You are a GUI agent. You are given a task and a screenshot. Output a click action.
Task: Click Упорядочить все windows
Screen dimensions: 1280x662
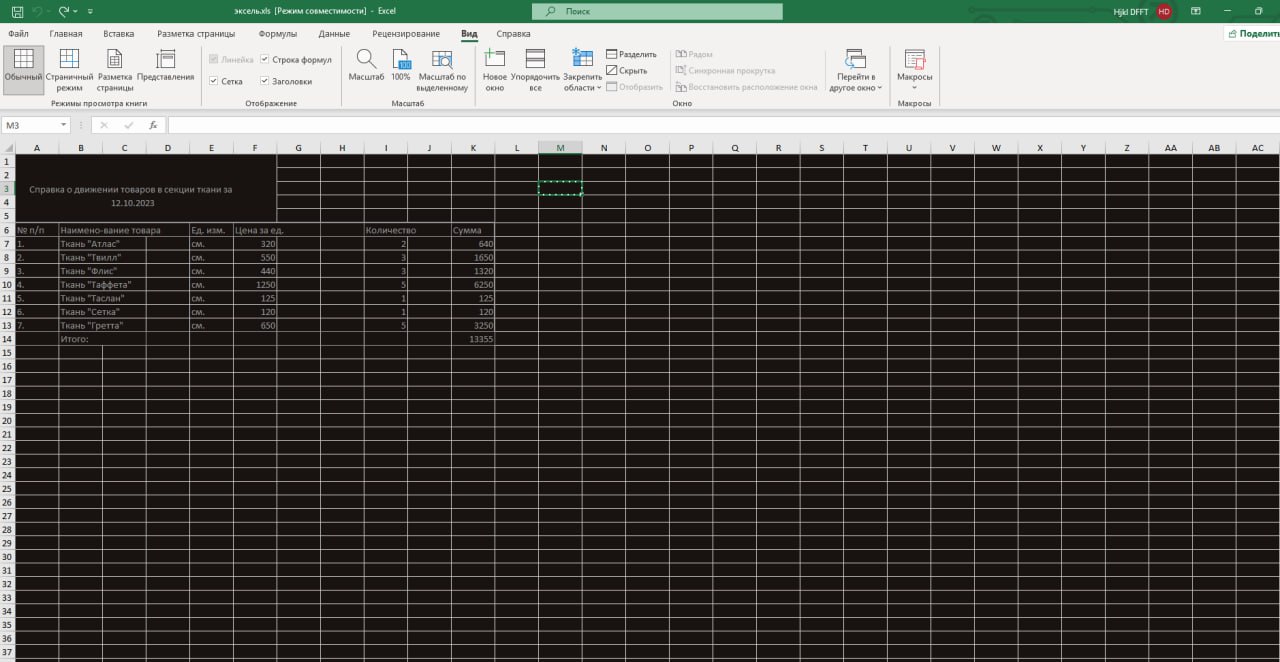(x=535, y=70)
